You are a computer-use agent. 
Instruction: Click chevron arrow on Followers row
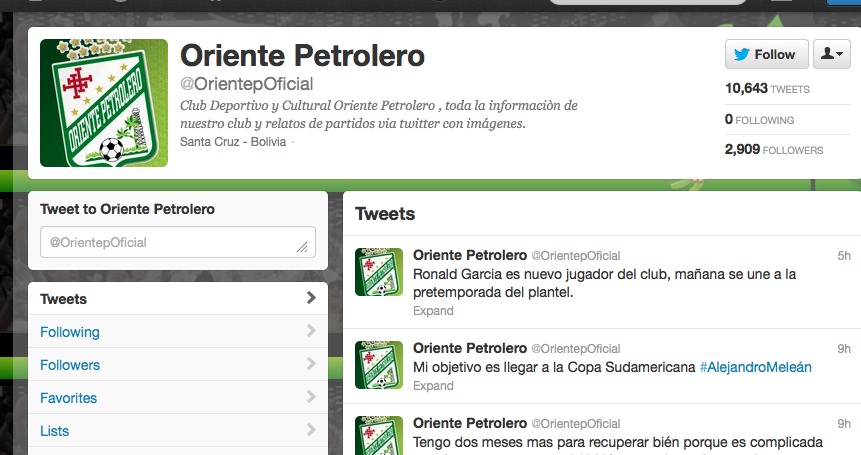tap(311, 363)
